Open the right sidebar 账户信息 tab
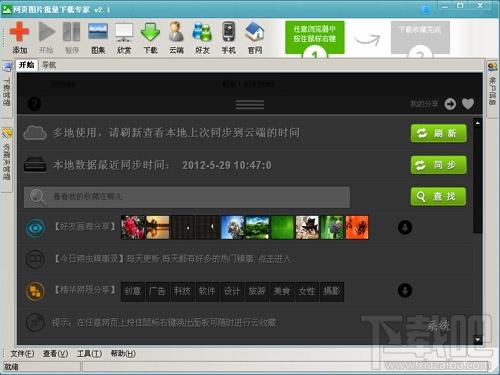 (x=492, y=88)
